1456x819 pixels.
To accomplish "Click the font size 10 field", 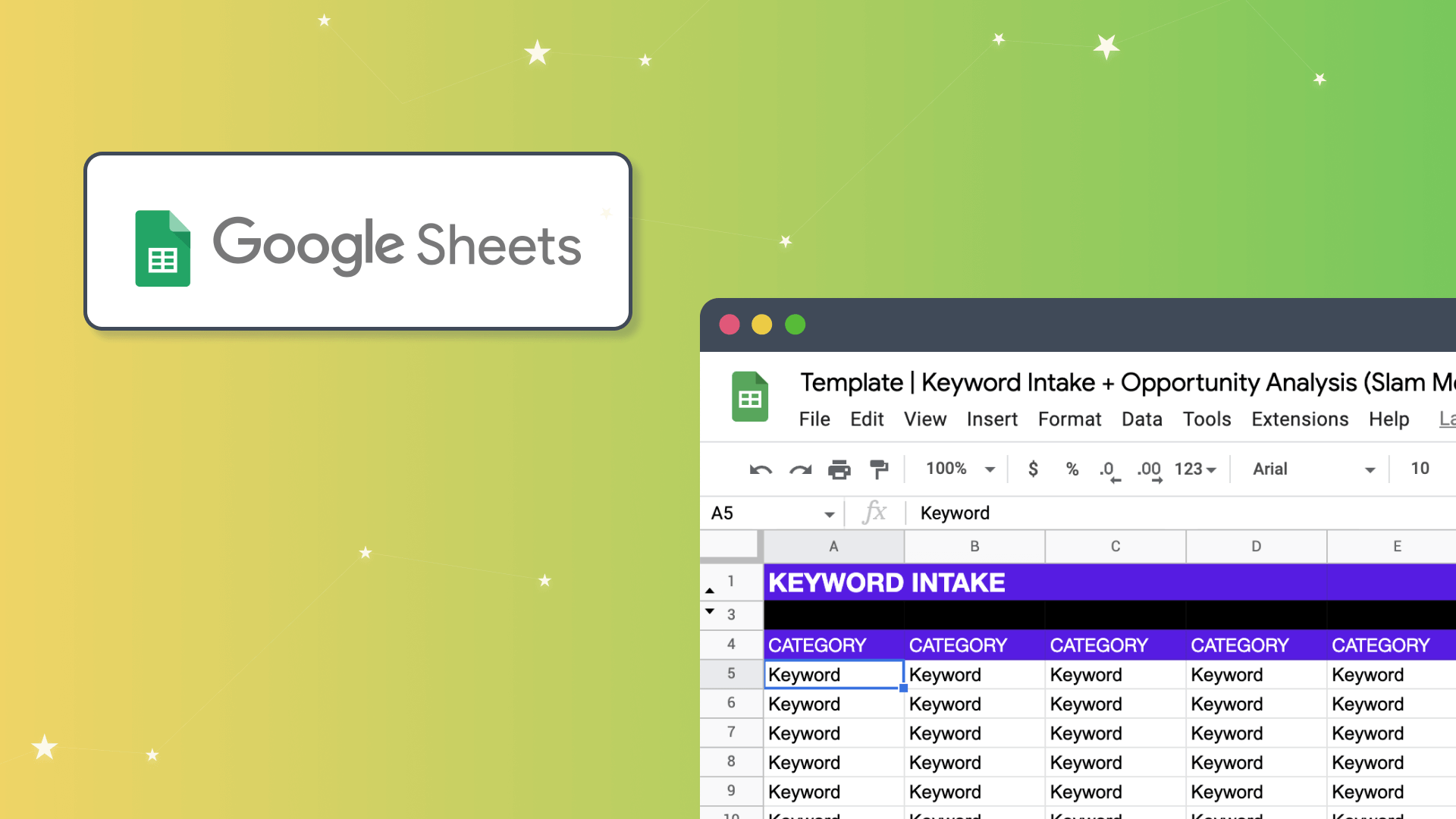I will [1420, 469].
